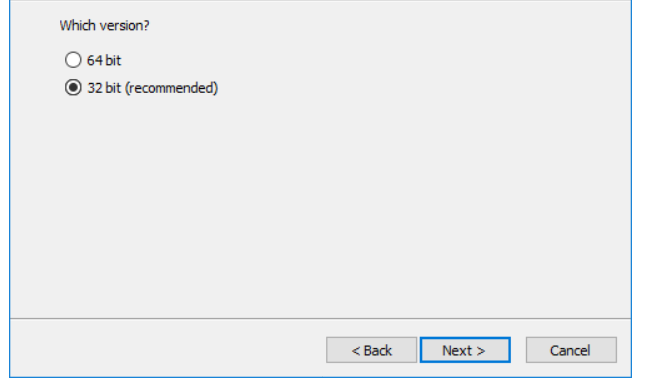Go to the next installer step
645x382 pixels.
tap(465, 350)
